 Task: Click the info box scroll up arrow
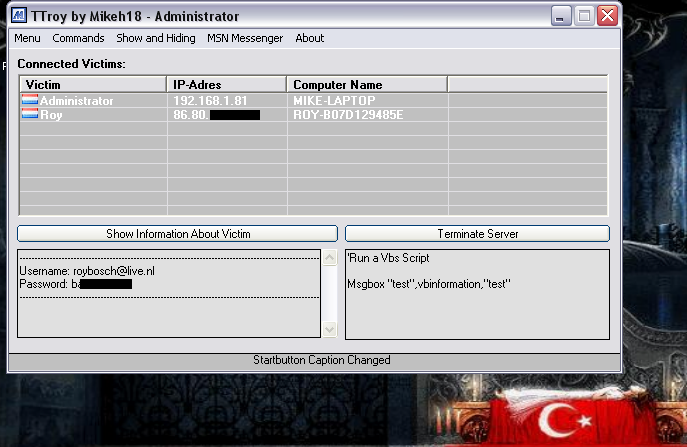click(329, 258)
